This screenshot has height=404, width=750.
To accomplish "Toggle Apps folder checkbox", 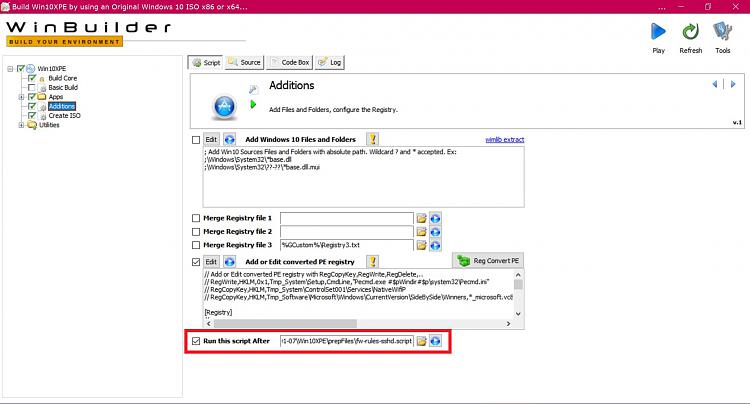I will pos(32,97).
